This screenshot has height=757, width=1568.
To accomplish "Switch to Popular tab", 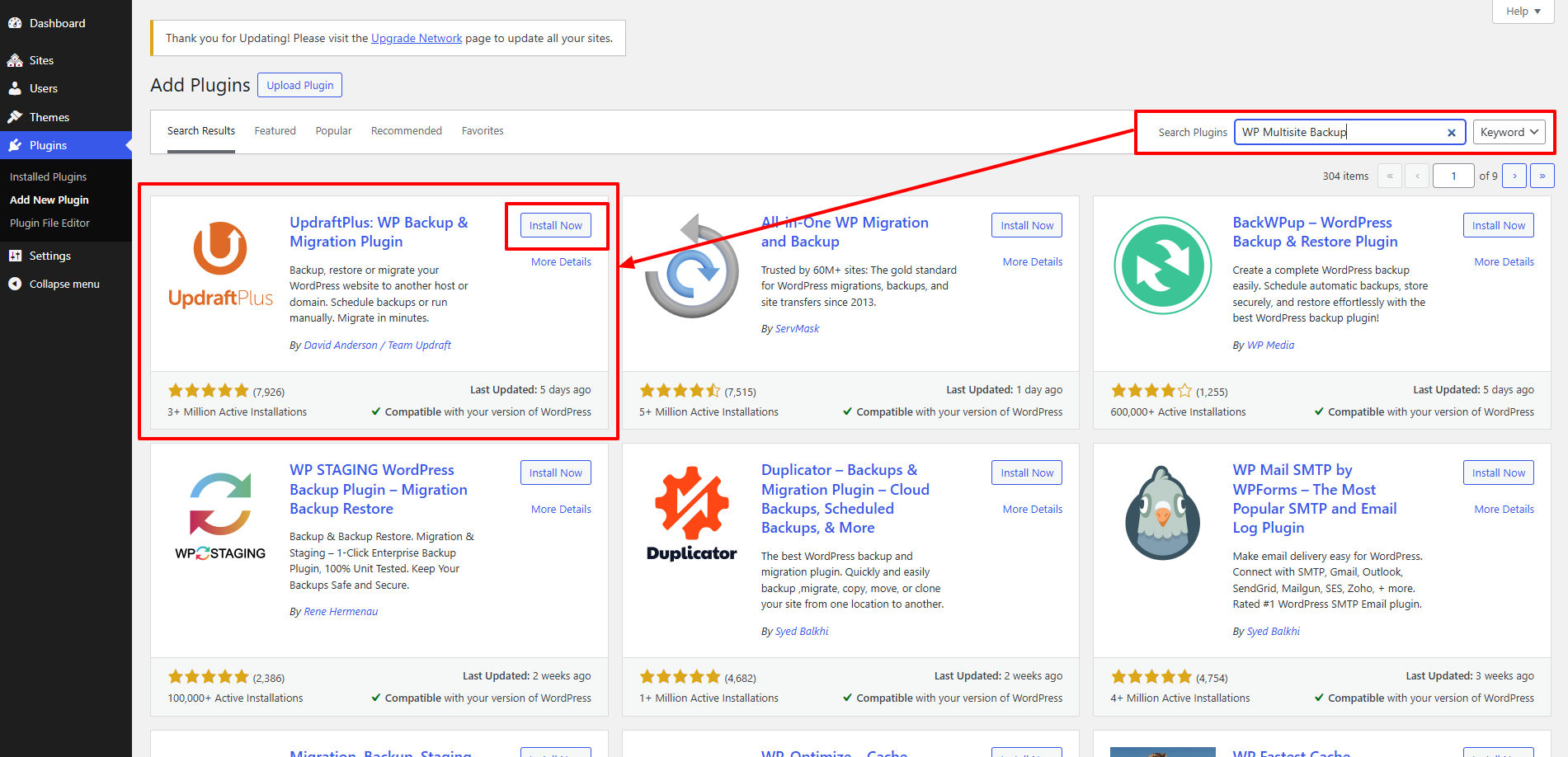I will point(334,131).
